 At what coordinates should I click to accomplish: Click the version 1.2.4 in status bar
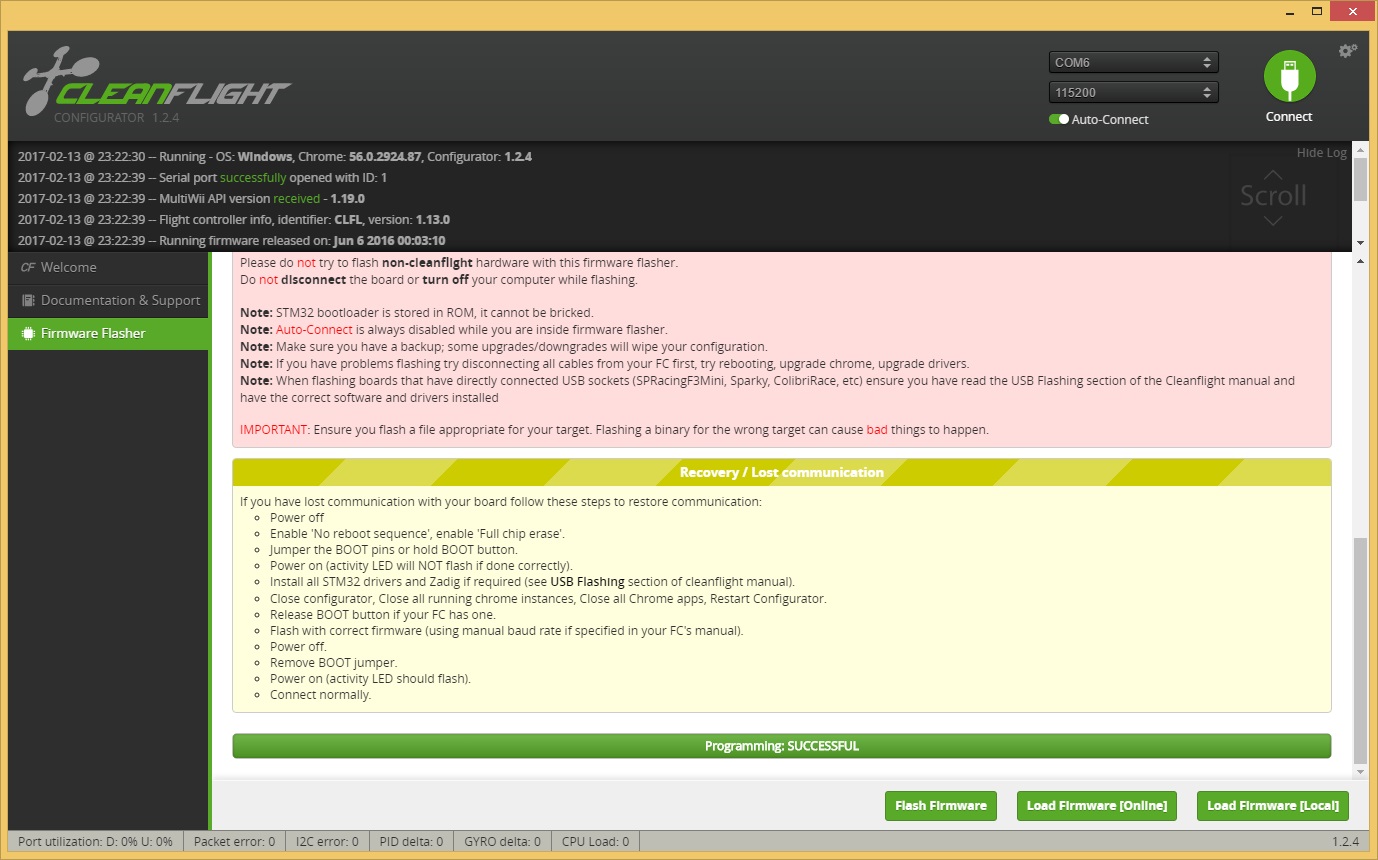pyautogui.click(x=1345, y=842)
